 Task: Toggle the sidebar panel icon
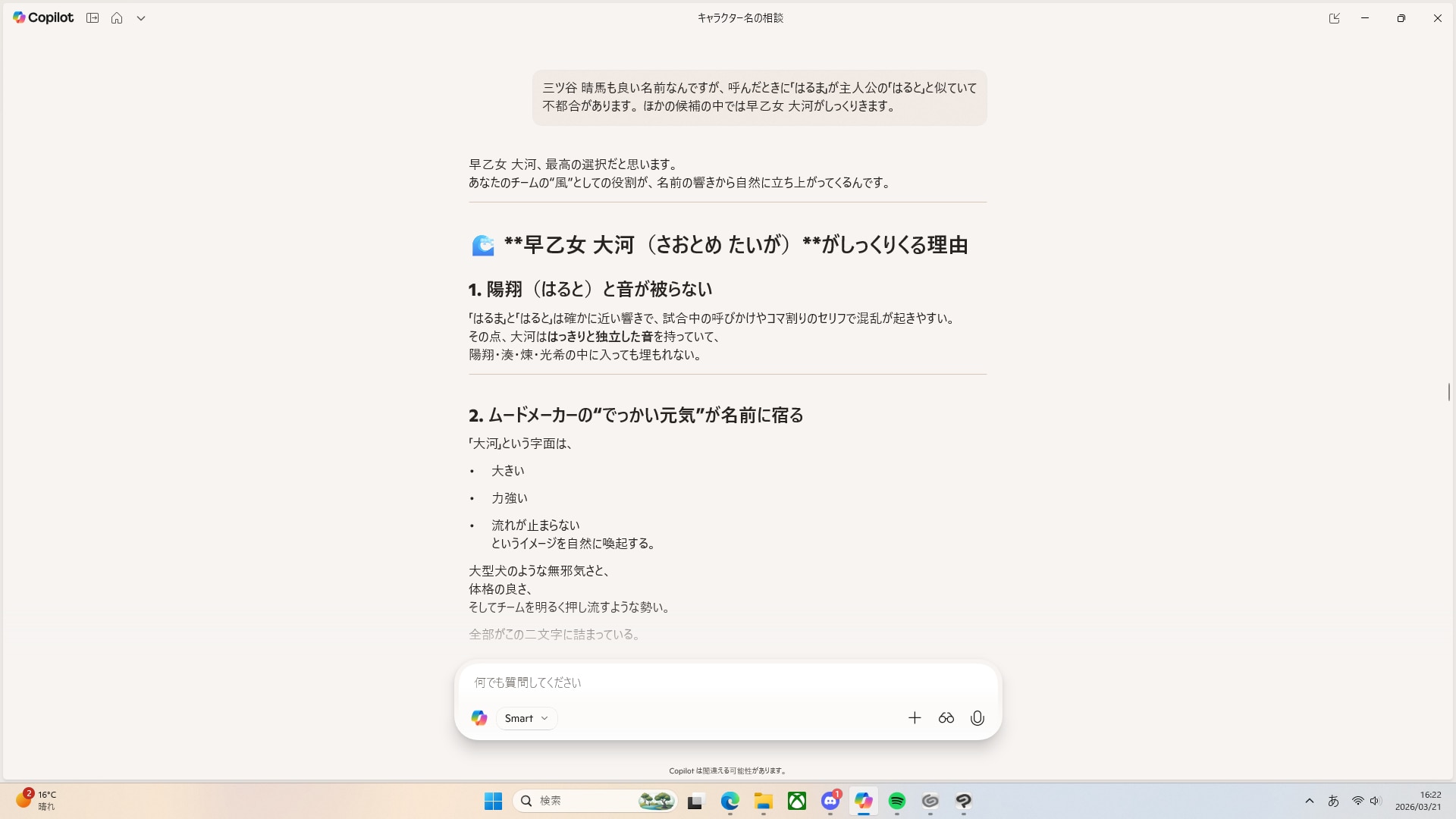[93, 18]
